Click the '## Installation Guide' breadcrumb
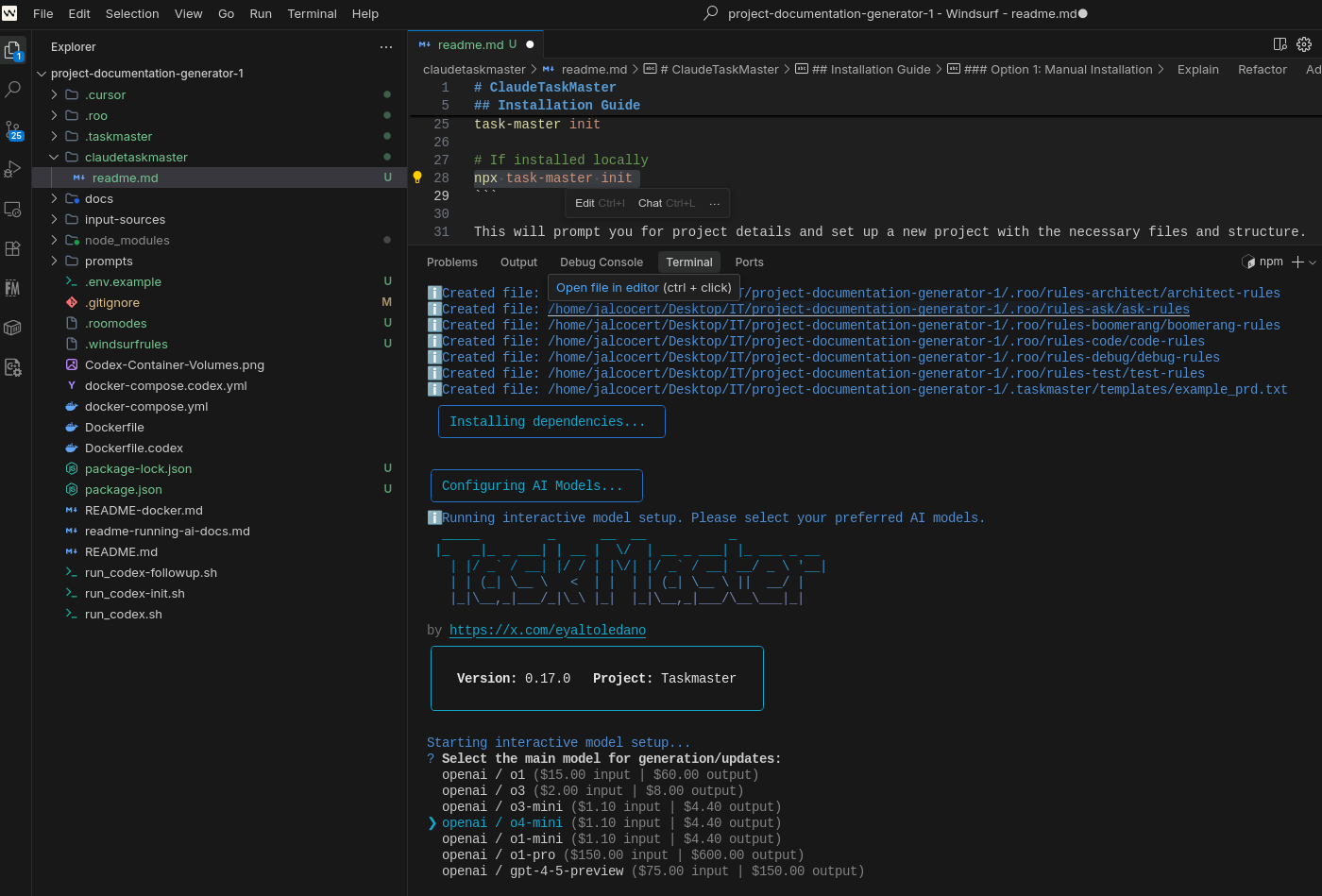Screen dimensions: 1322x896 point(863,69)
